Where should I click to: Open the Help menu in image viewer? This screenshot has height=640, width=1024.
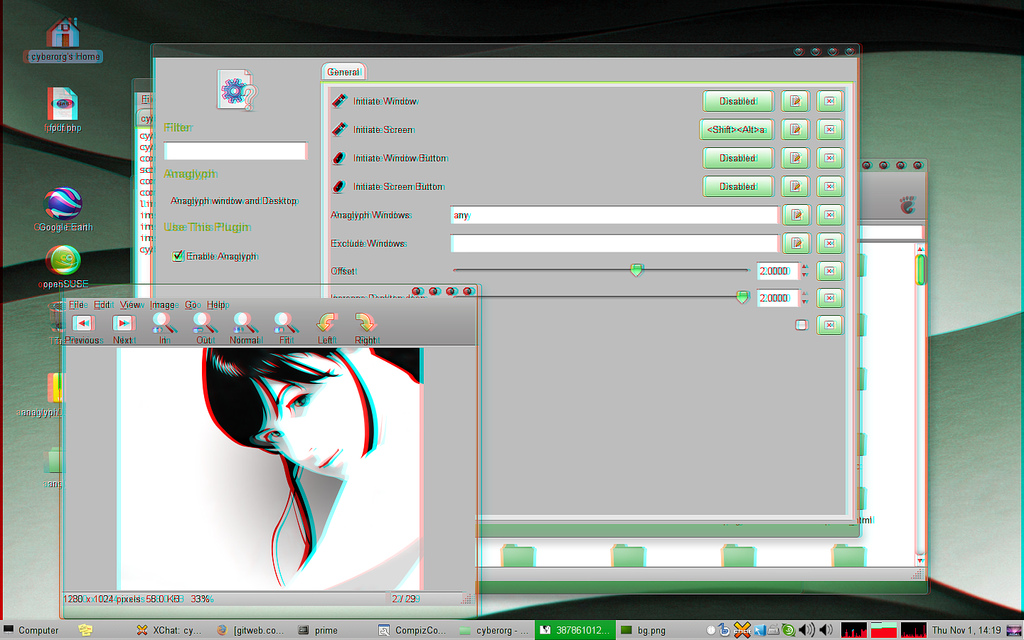tap(217, 305)
